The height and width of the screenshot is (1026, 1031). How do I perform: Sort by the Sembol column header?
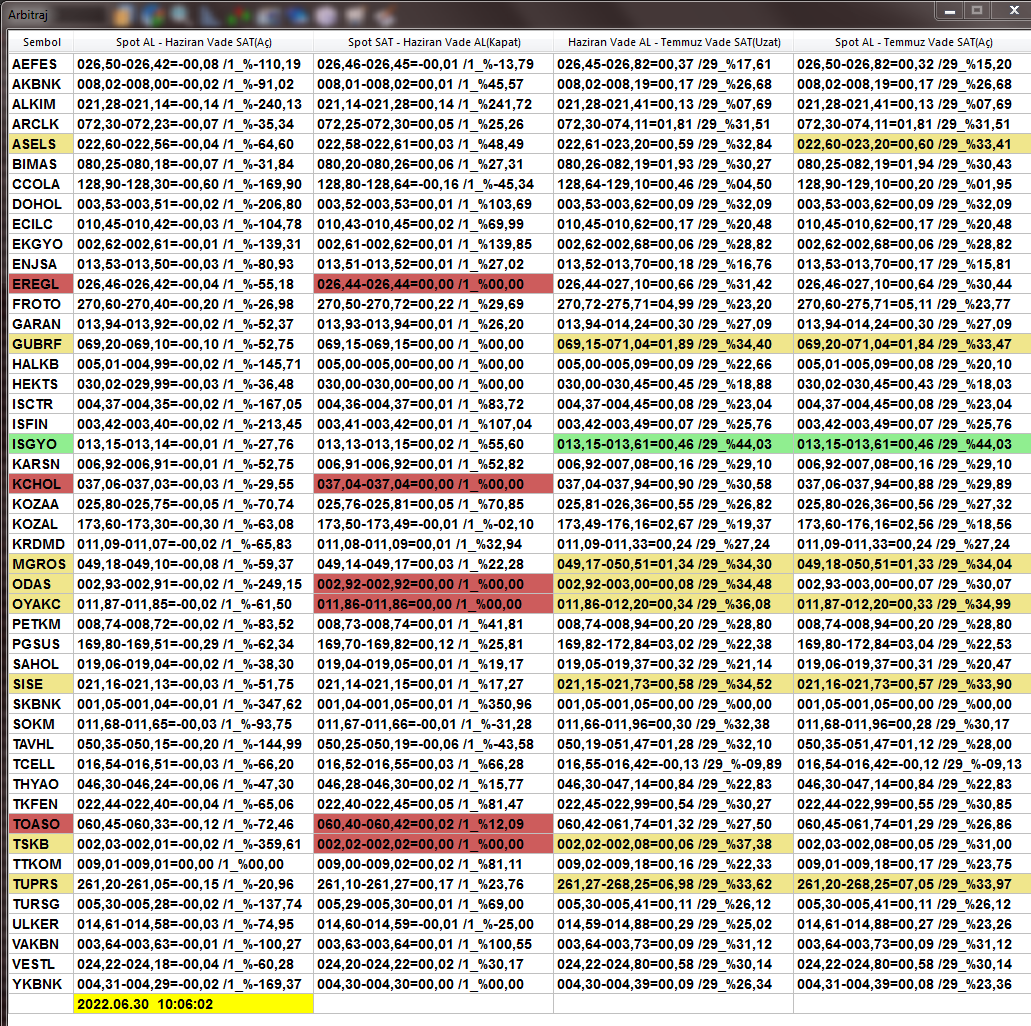tap(41, 42)
